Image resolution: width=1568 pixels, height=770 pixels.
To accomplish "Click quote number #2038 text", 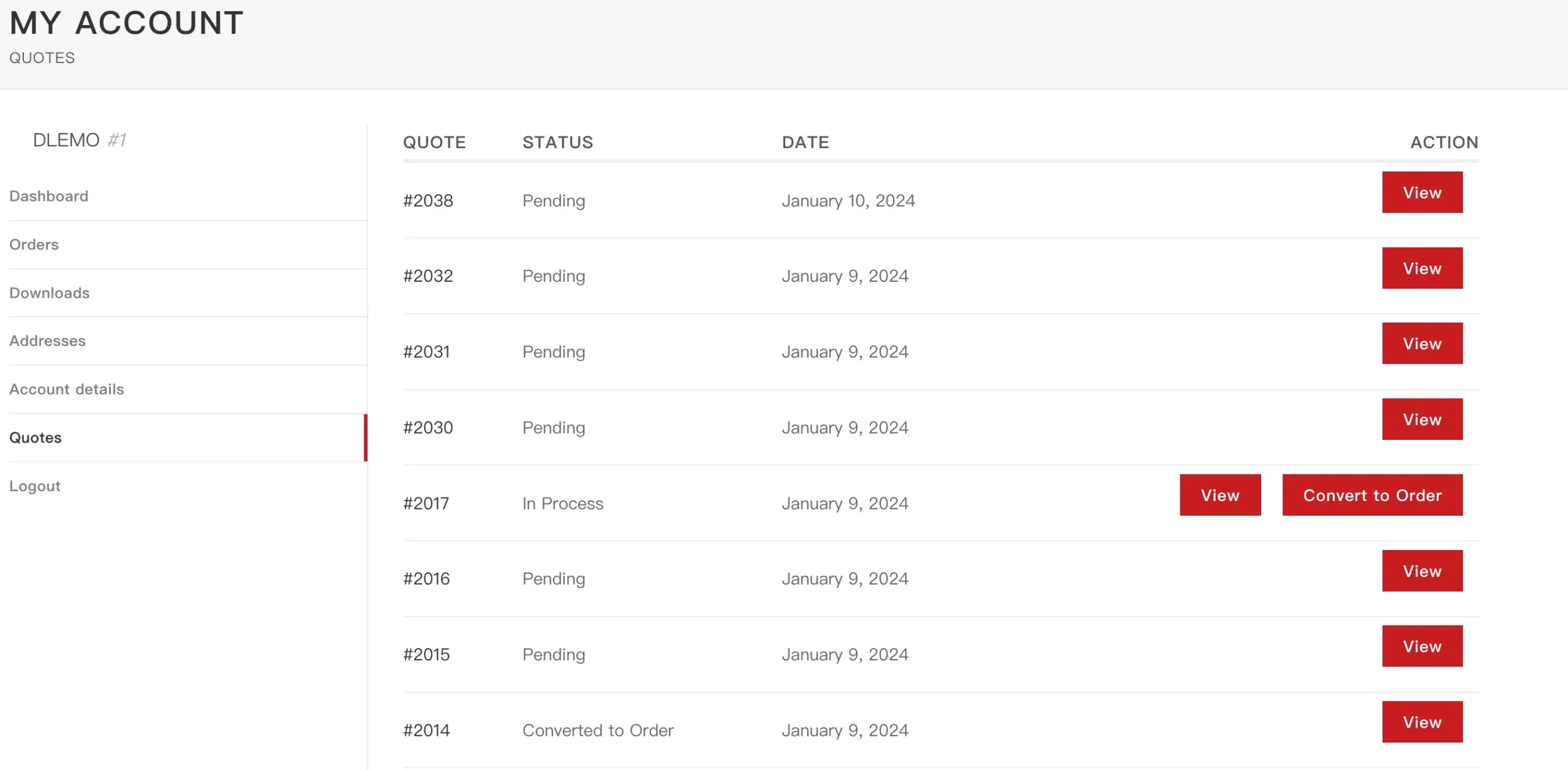I will tap(428, 200).
